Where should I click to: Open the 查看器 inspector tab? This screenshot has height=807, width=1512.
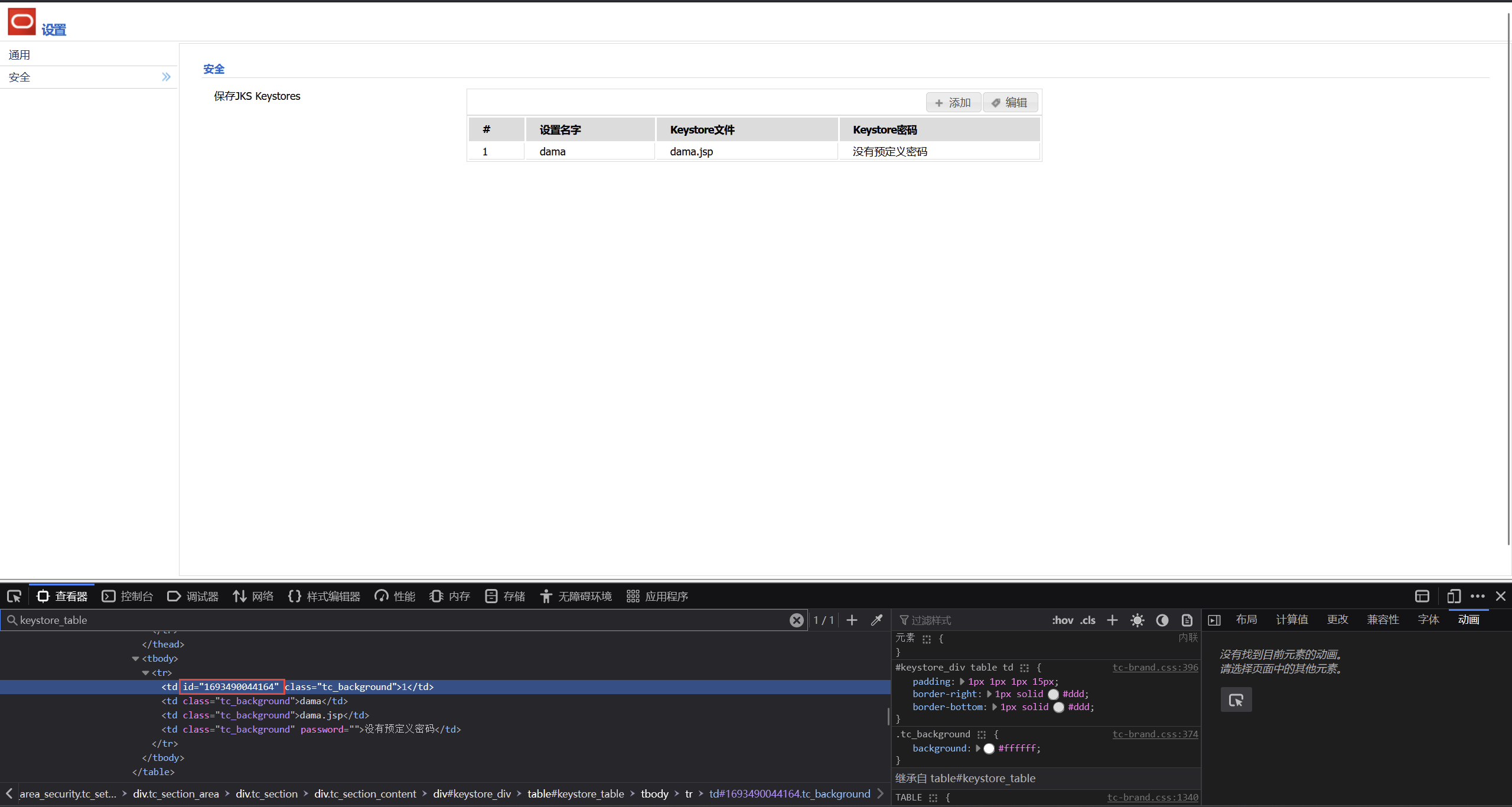pyautogui.click(x=62, y=596)
